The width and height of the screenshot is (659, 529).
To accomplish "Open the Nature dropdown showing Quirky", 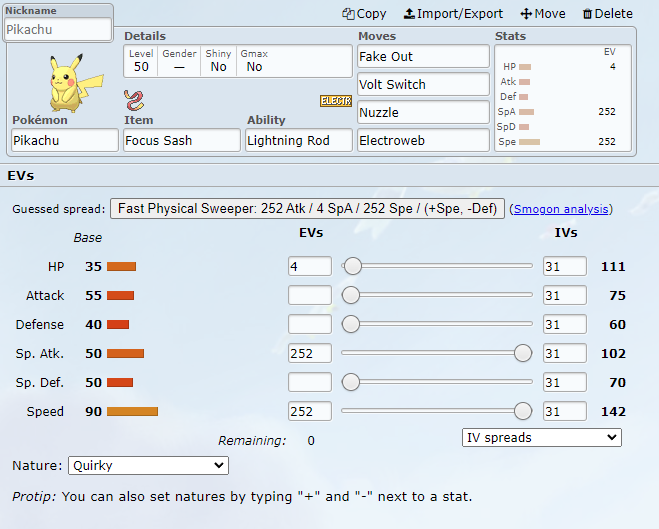I will [x=148, y=466].
